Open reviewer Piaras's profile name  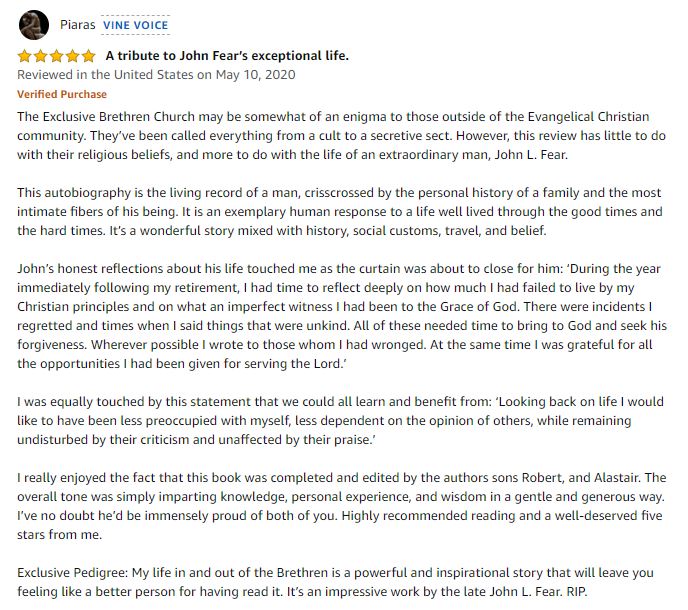point(76,24)
